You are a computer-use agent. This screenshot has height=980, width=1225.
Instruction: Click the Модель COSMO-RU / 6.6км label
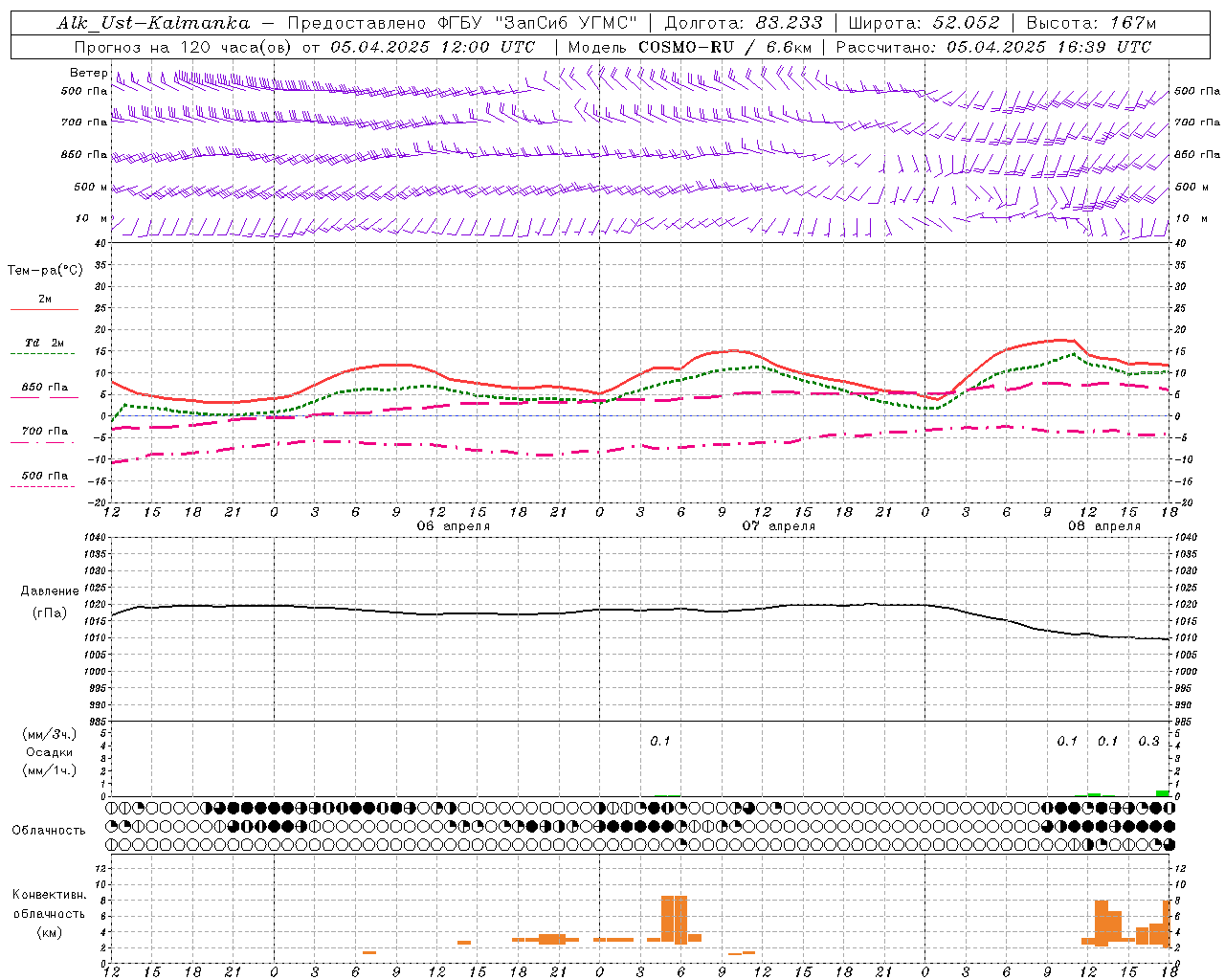tap(690, 47)
